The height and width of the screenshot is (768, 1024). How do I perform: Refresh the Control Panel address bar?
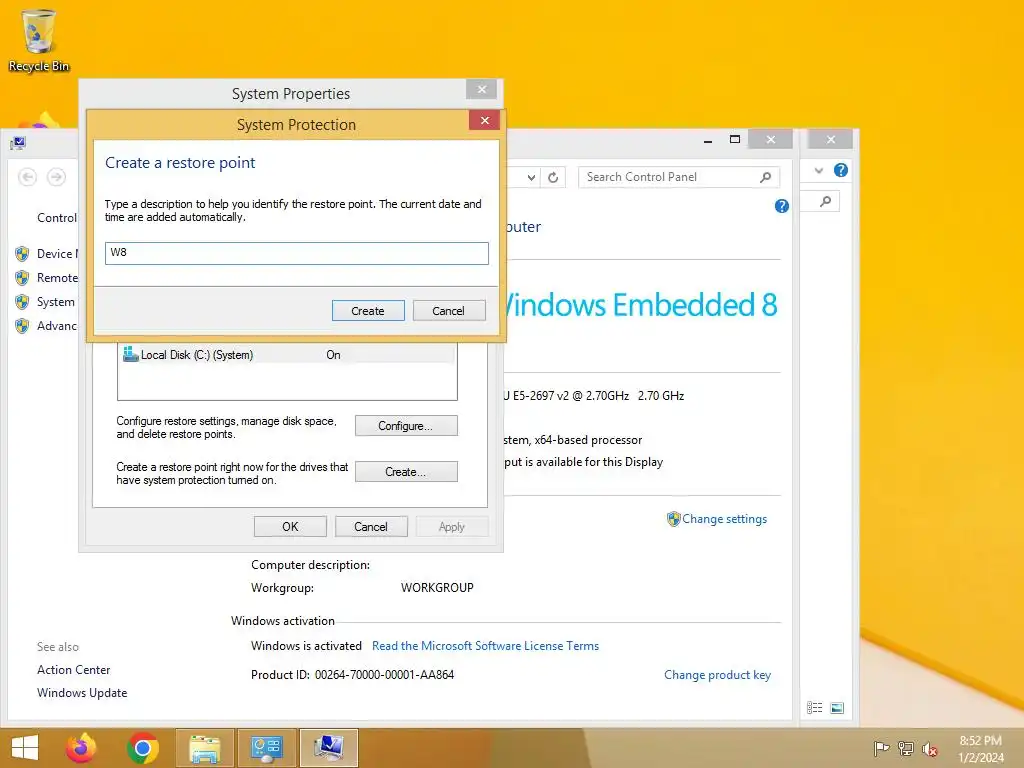pyautogui.click(x=553, y=177)
